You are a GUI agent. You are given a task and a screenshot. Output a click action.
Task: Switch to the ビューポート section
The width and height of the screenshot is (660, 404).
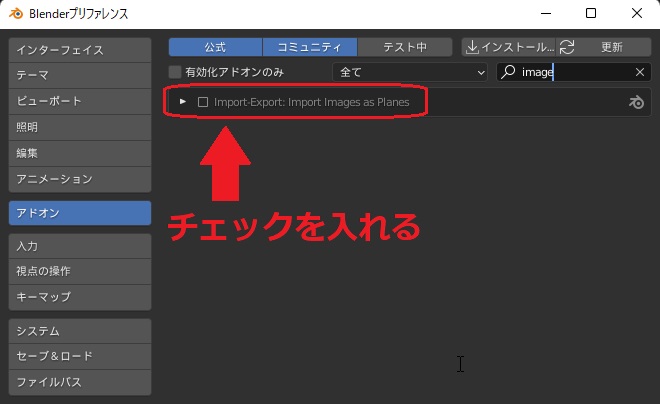(x=80, y=101)
